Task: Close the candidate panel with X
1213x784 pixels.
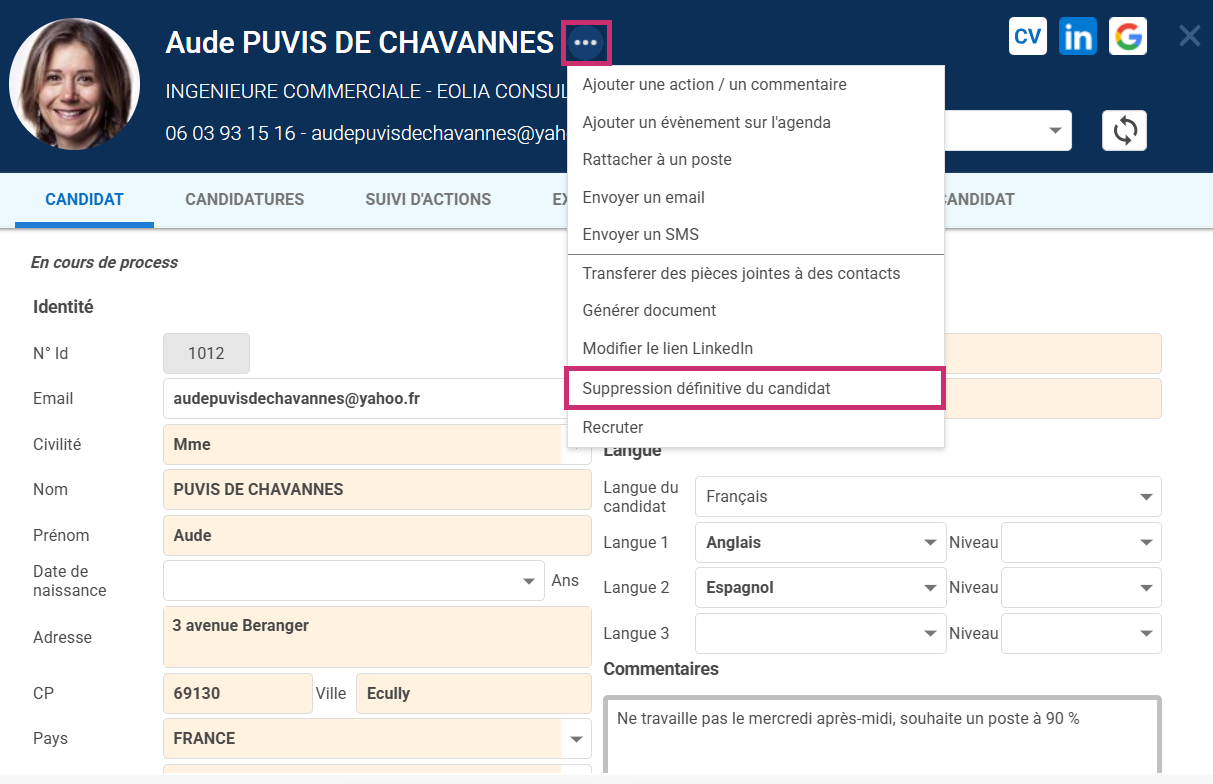Action: click(x=1189, y=37)
